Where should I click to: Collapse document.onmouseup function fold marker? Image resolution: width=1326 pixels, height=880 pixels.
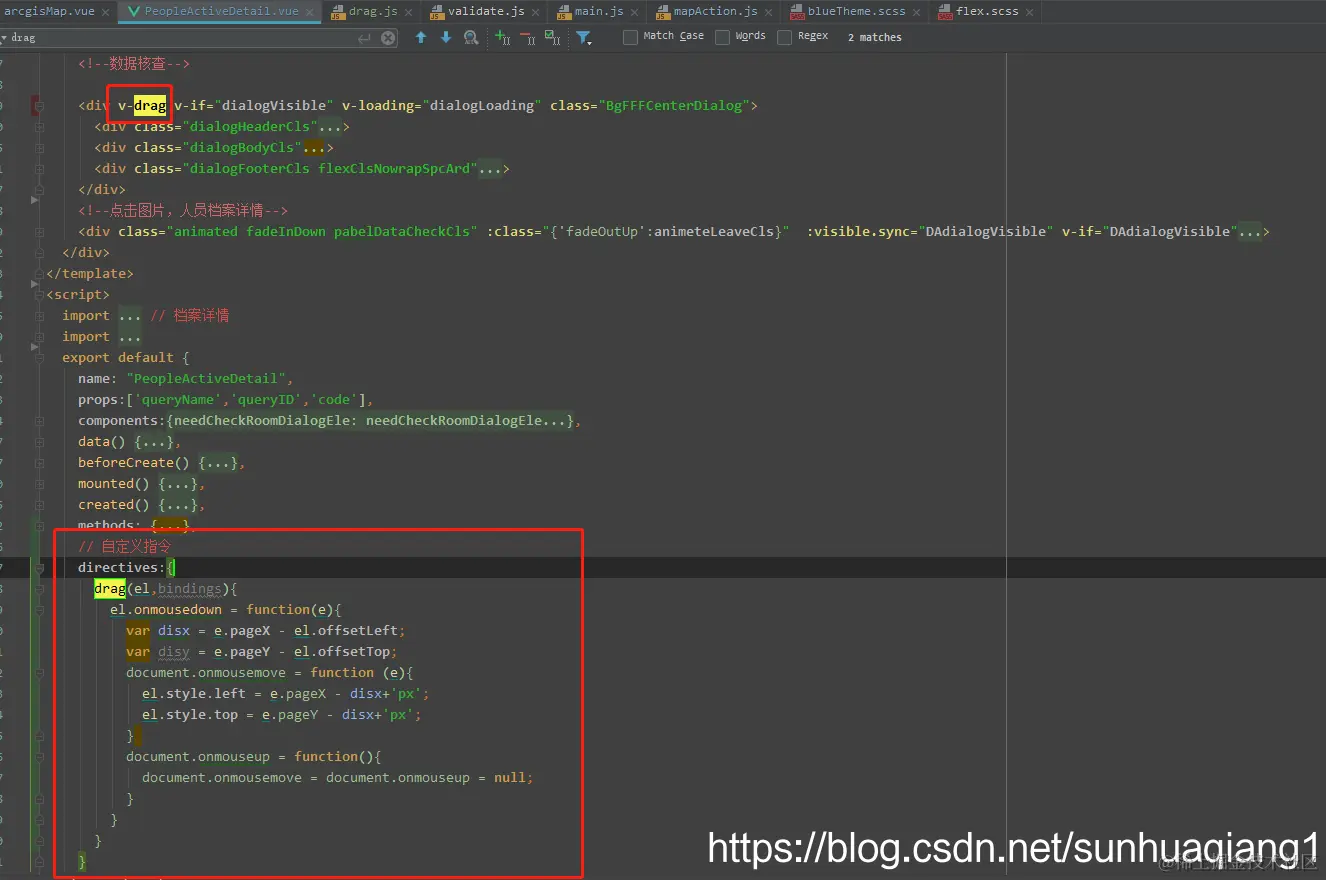pos(39,757)
